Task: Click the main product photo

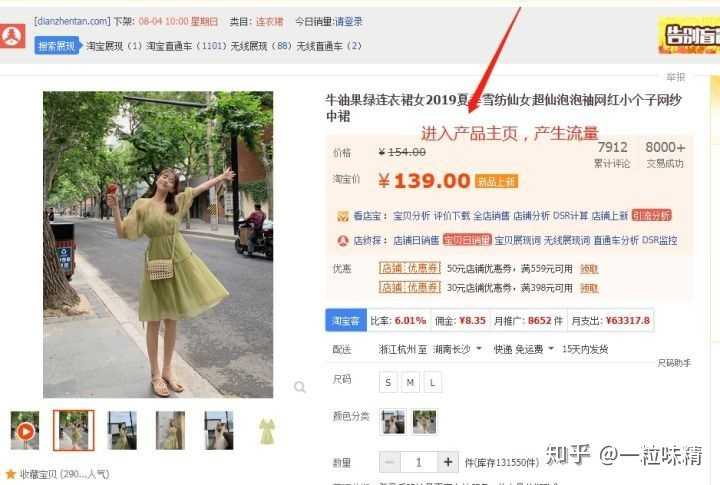Action: tap(158, 244)
